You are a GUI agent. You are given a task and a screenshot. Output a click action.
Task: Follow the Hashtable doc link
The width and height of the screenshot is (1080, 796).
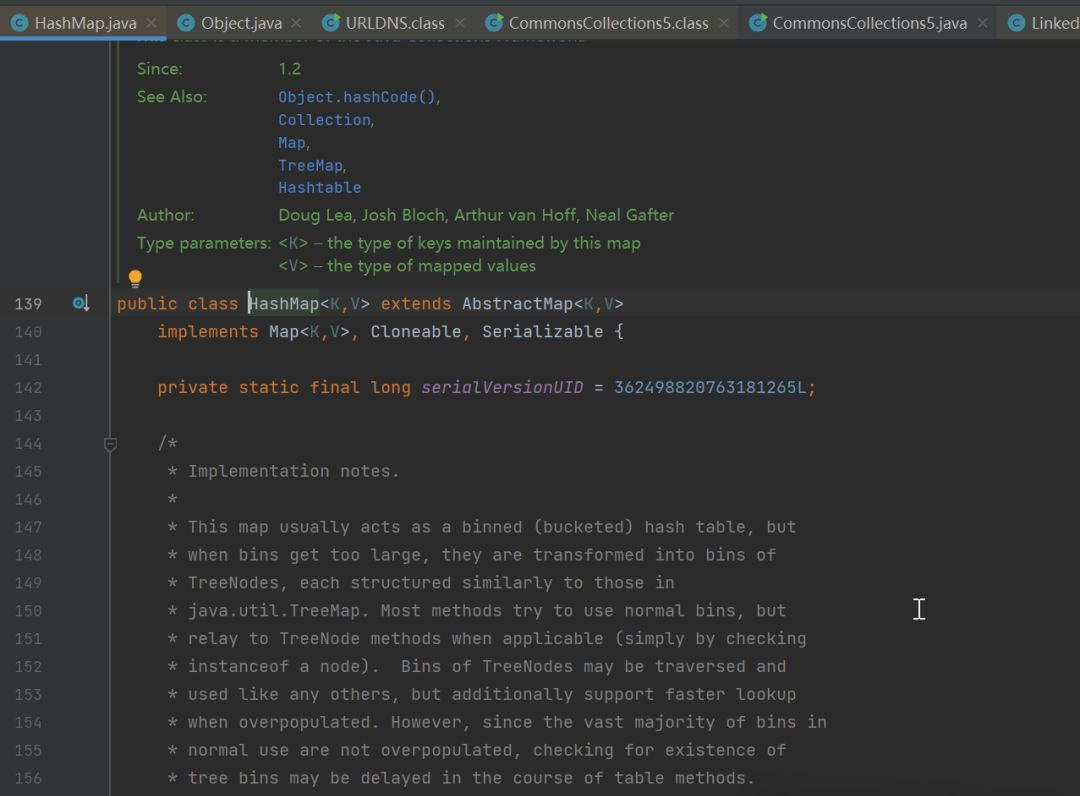pos(320,187)
